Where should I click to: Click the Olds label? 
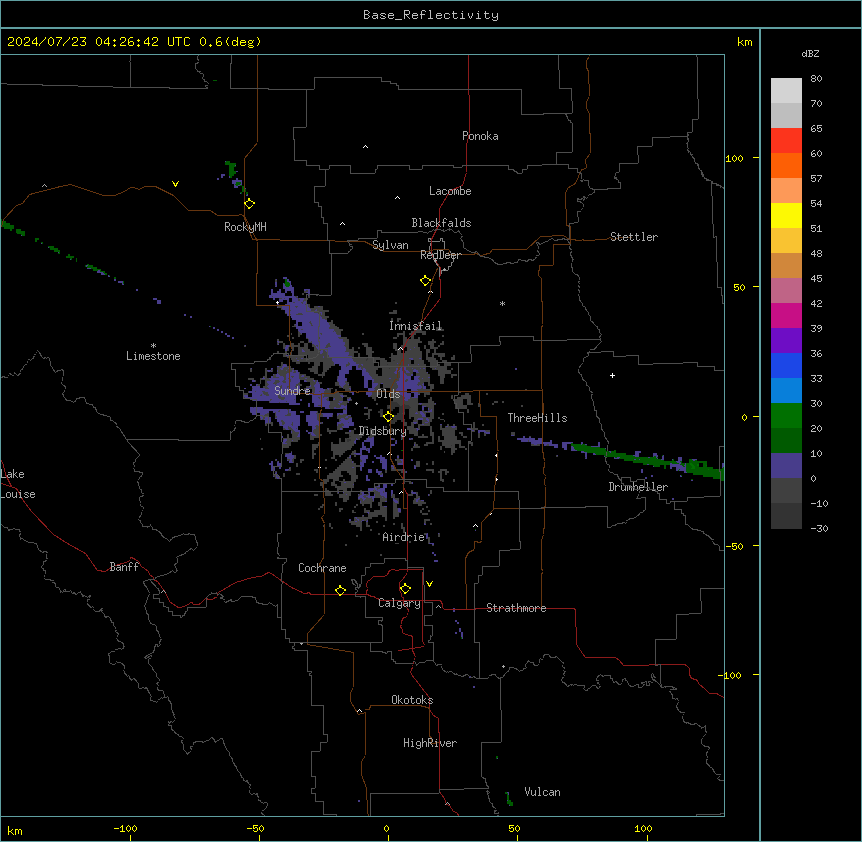pos(388,394)
